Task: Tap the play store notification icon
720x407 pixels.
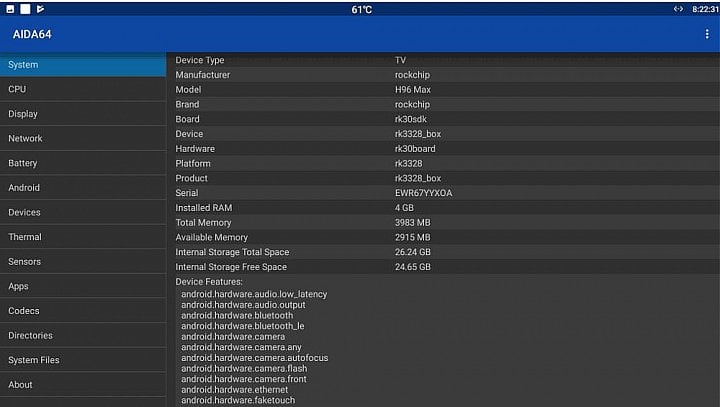Action: (40, 9)
